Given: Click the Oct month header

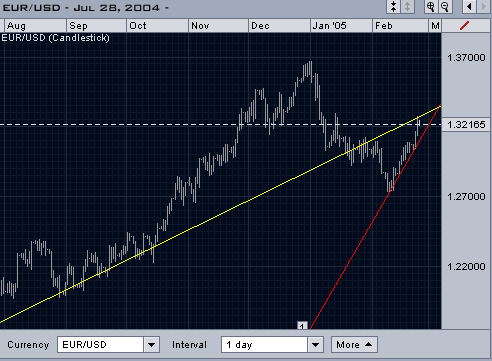Looking at the screenshot, I should point(157,26).
